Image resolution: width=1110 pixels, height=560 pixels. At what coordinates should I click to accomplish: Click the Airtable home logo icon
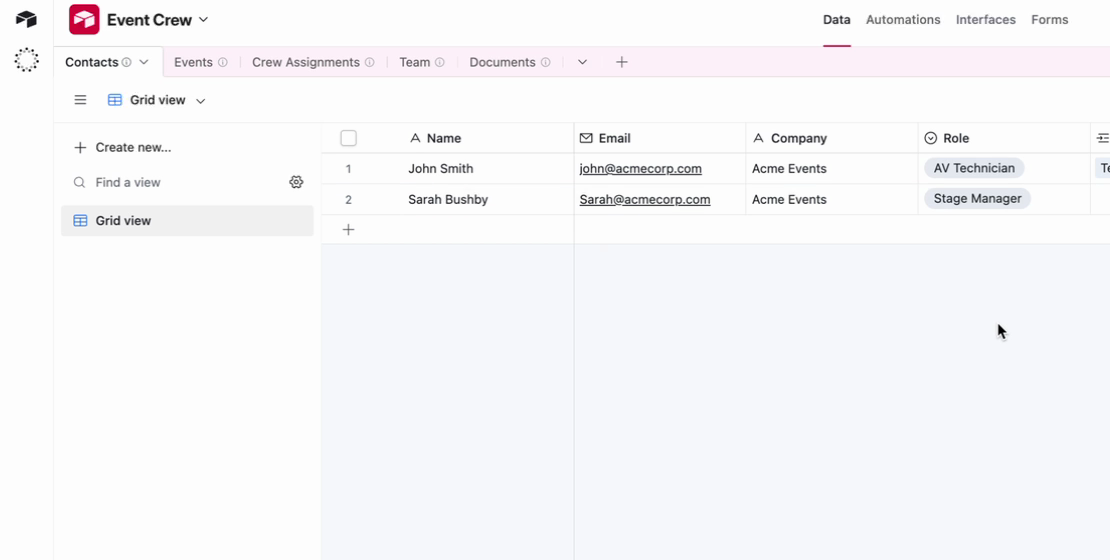26,19
